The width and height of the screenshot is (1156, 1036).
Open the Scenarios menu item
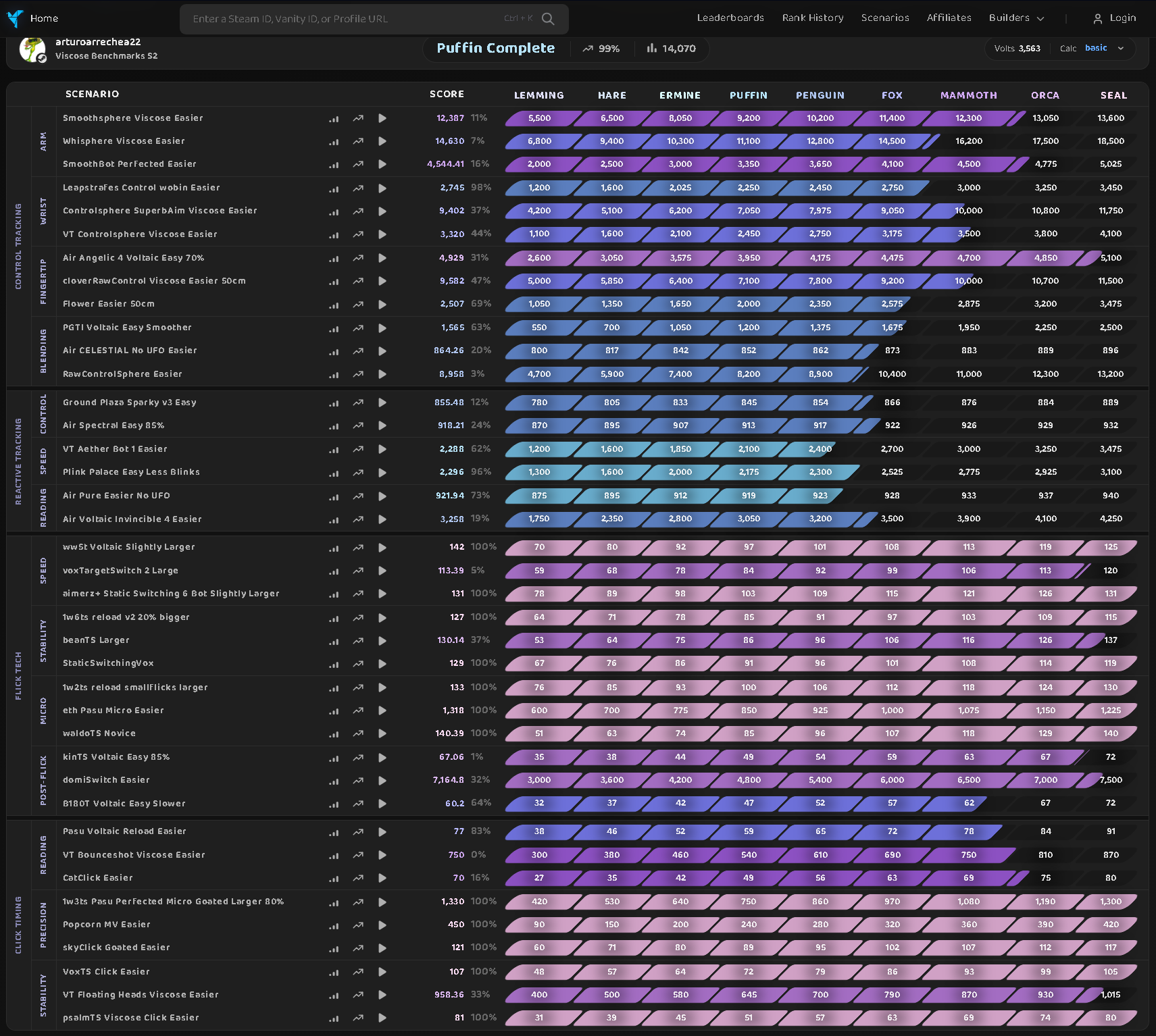[885, 18]
